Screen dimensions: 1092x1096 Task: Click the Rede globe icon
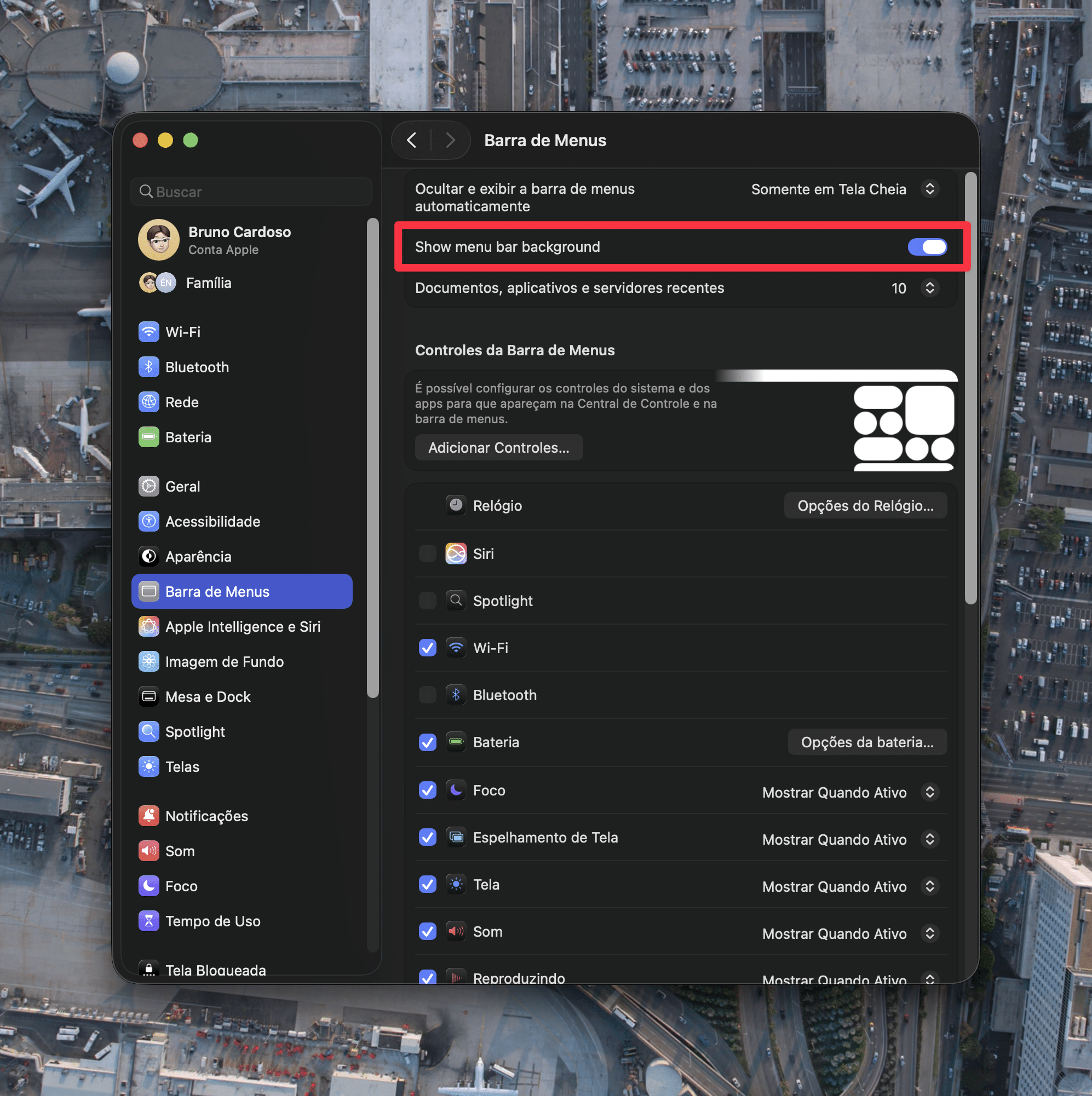tap(149, 402)
